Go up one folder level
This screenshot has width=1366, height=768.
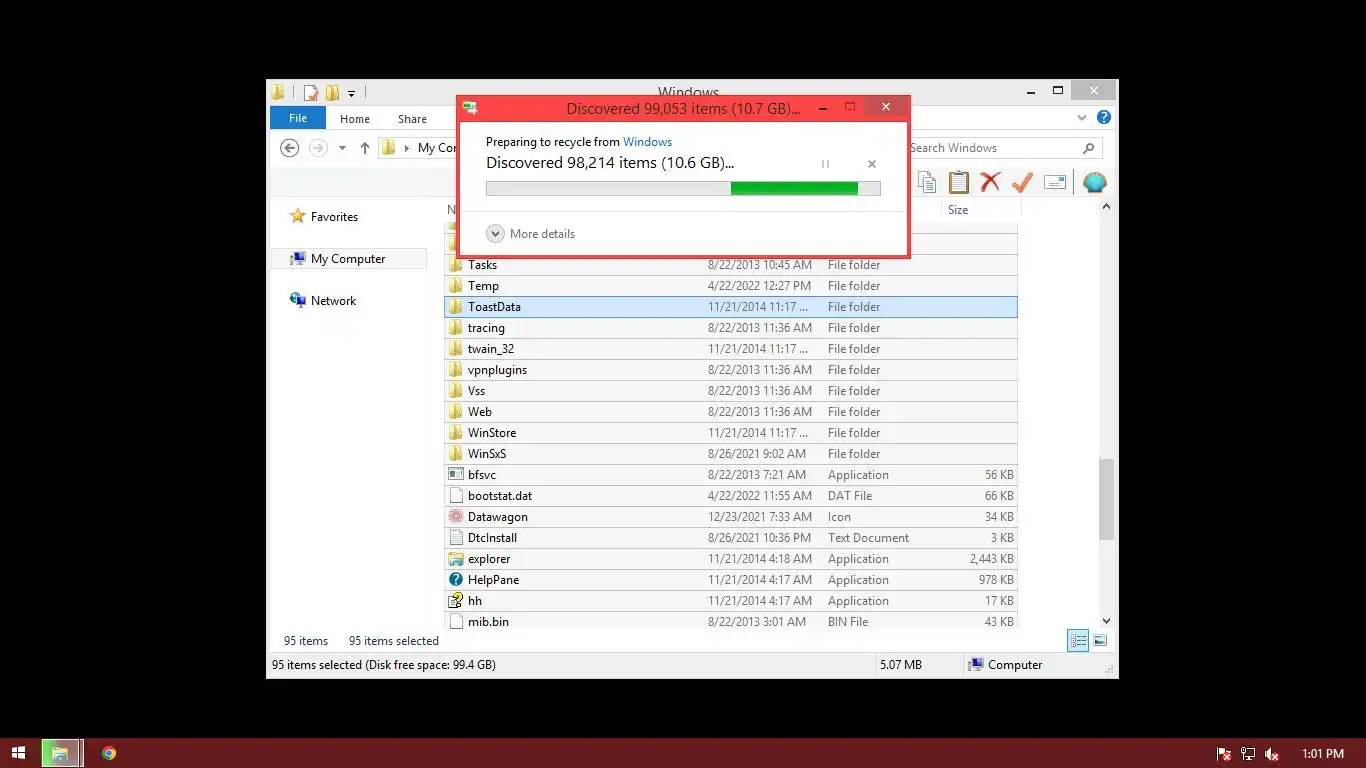[x=364, y=148]
